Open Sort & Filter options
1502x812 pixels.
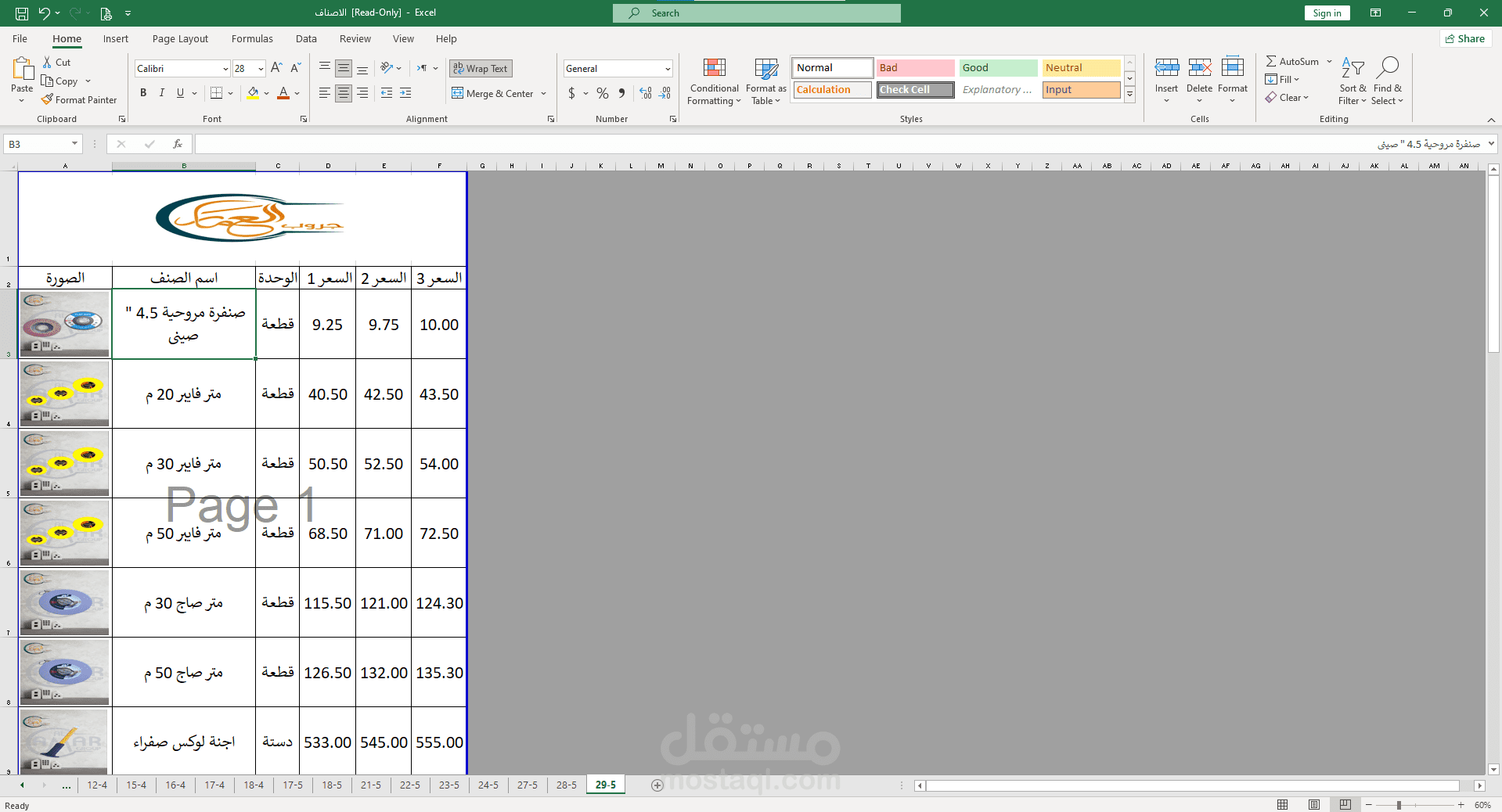coord(1353,81)
